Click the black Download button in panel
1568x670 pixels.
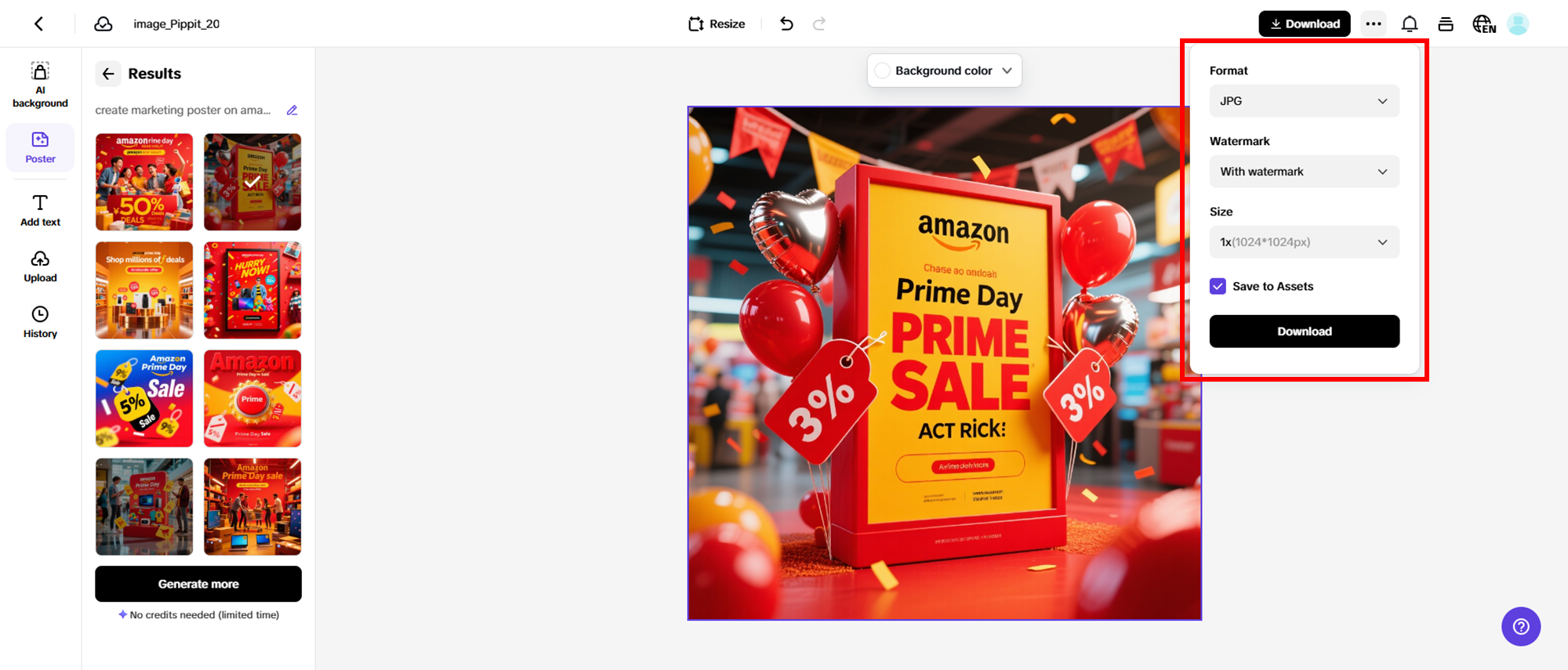click(1305, 331)
